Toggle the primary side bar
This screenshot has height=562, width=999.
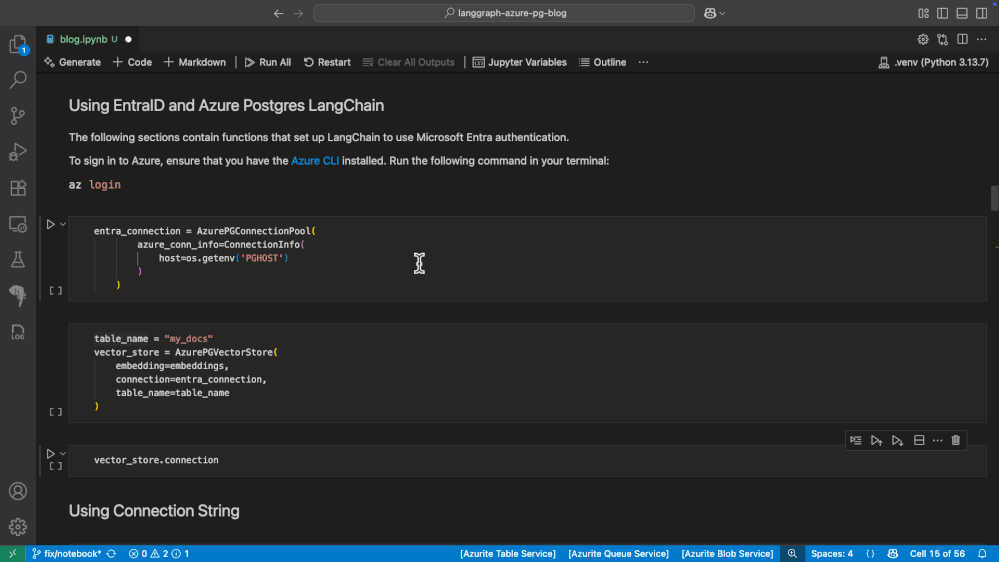[943, 13]
